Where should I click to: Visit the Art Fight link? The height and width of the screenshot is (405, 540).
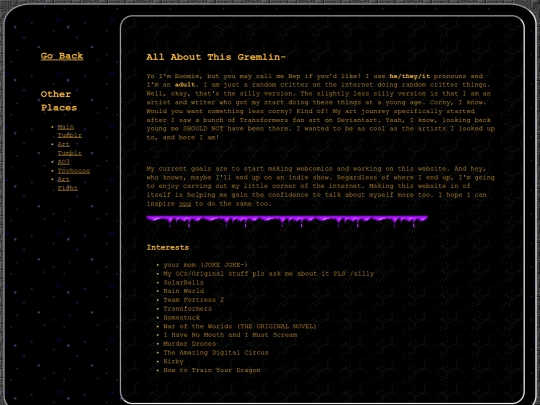68,184
